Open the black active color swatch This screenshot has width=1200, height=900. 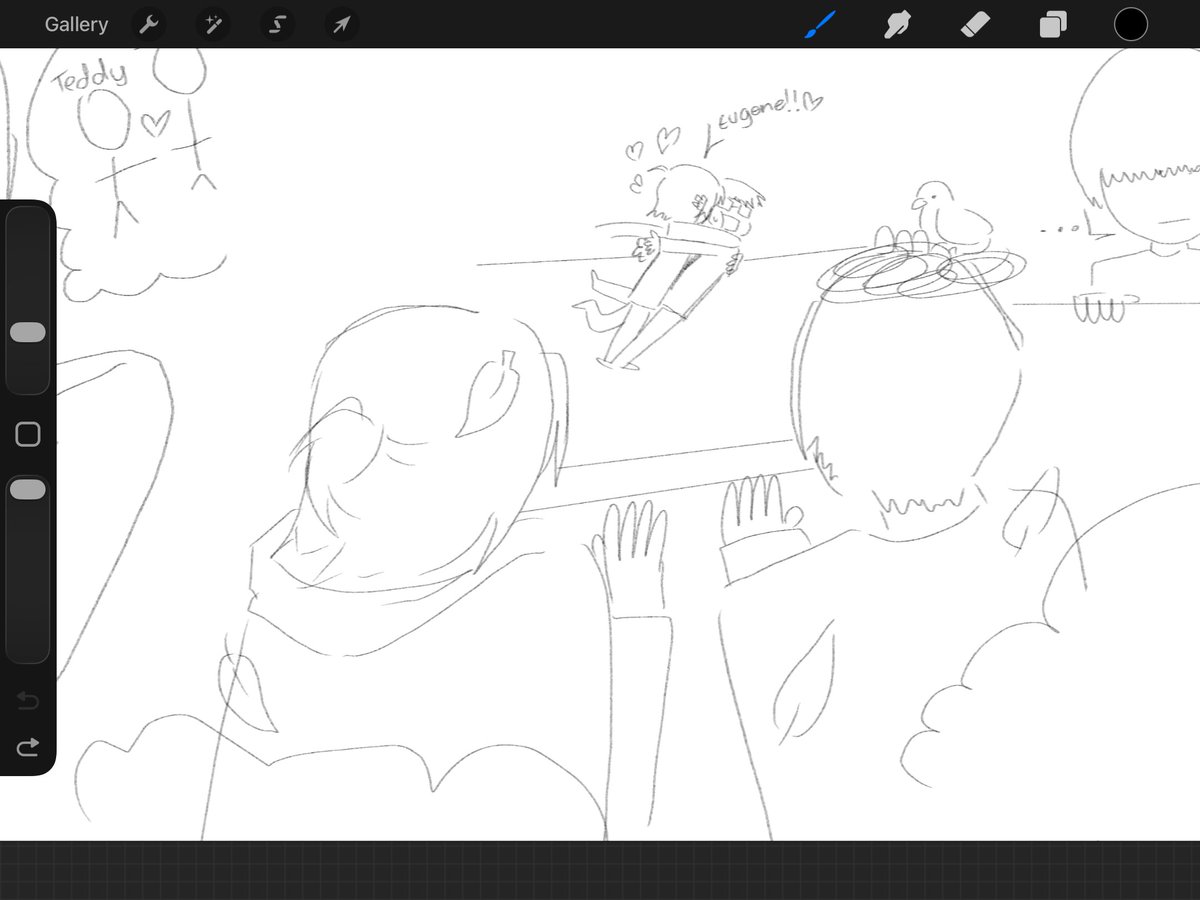(1131, 24)
